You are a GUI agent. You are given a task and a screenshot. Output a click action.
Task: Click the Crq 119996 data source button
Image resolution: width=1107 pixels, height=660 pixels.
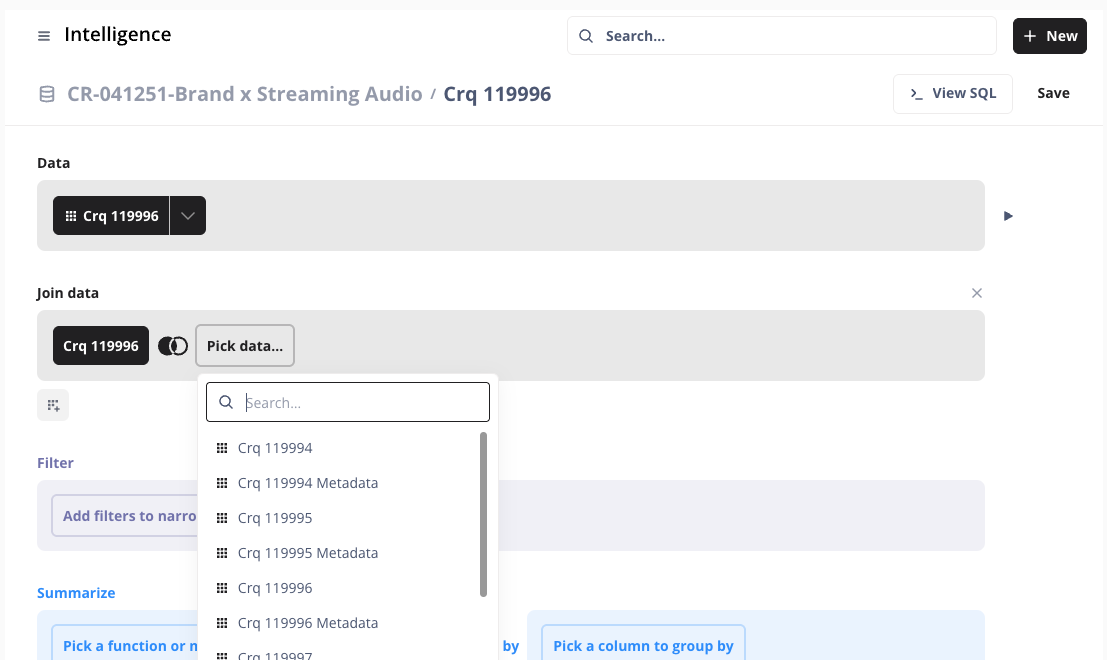[x=111, y=216]
